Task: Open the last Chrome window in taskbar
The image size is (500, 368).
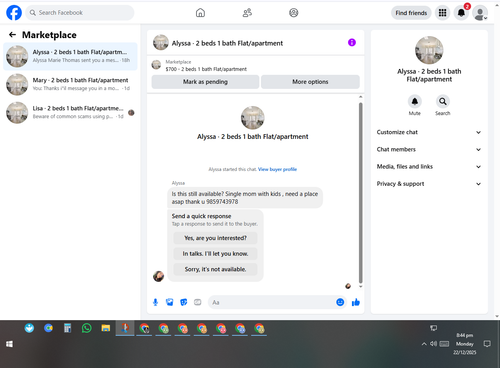Action: point(259,329)
